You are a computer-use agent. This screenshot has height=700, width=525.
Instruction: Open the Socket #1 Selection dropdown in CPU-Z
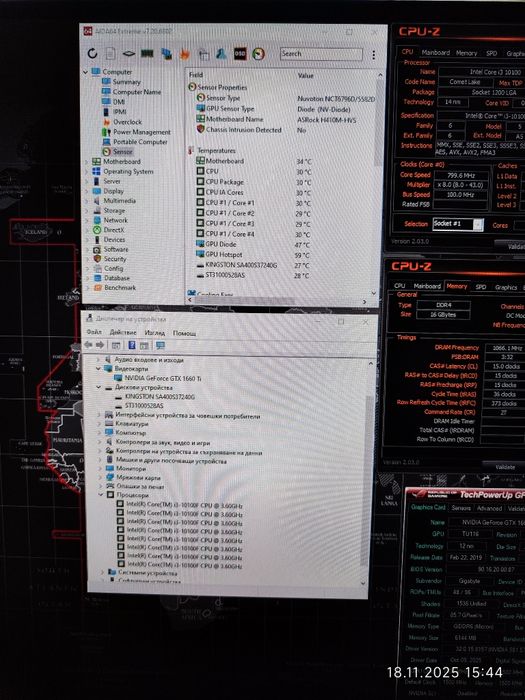pyautogui.click(x=478, y=225)
